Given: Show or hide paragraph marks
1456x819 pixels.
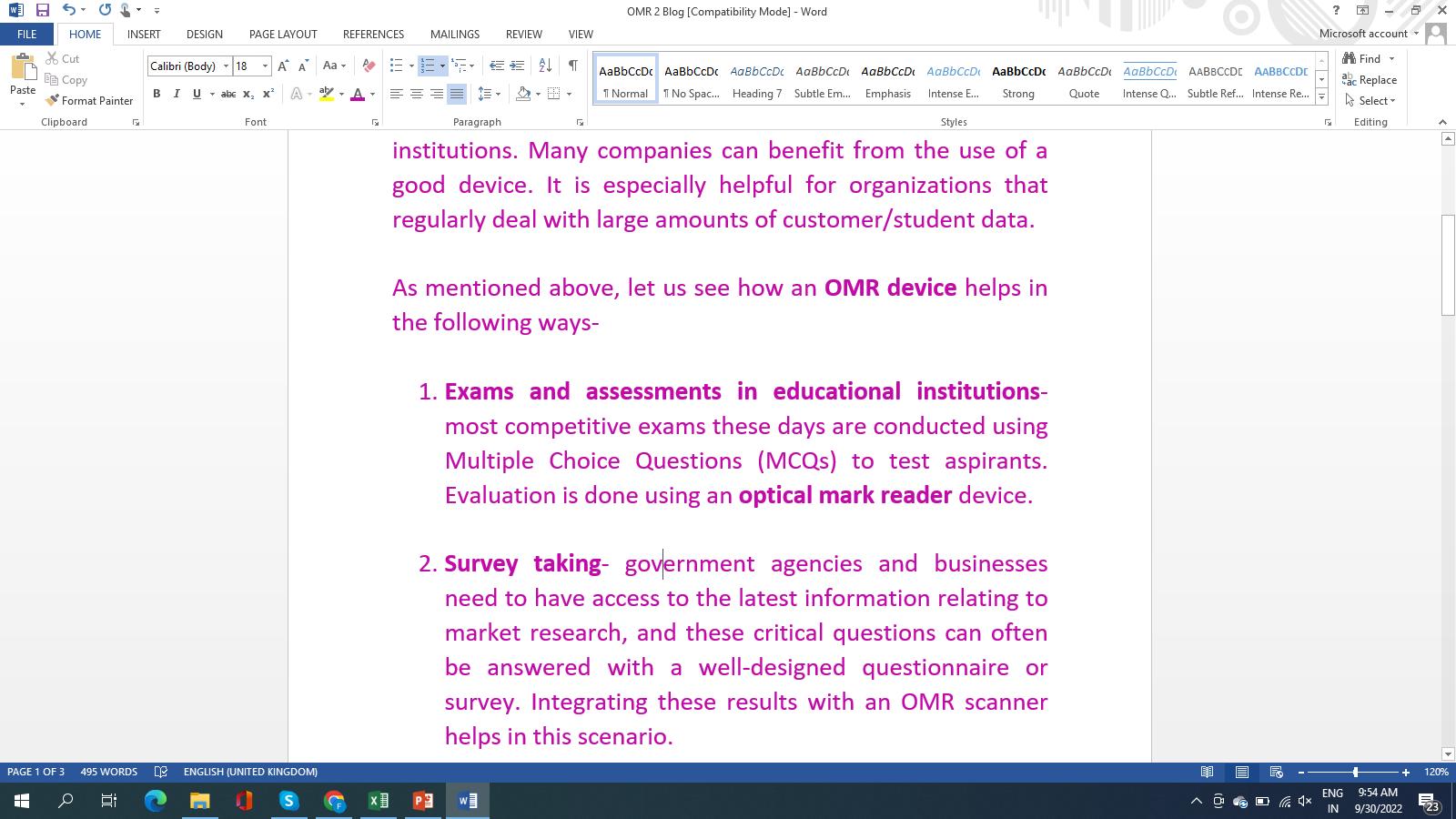Looking at the screenshot, I should (x=573, y=66).
